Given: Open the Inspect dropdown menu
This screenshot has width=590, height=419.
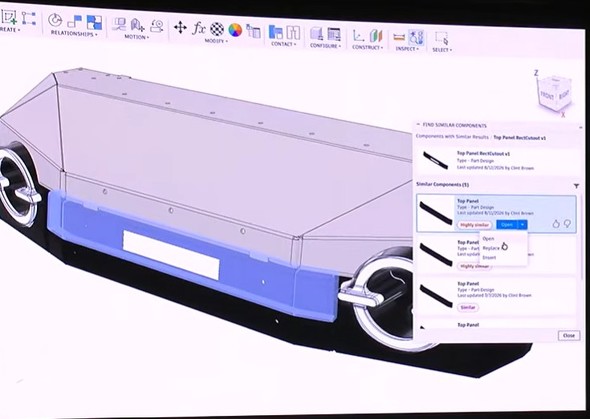Looking at the screenshot, I should tap(407, 49).
